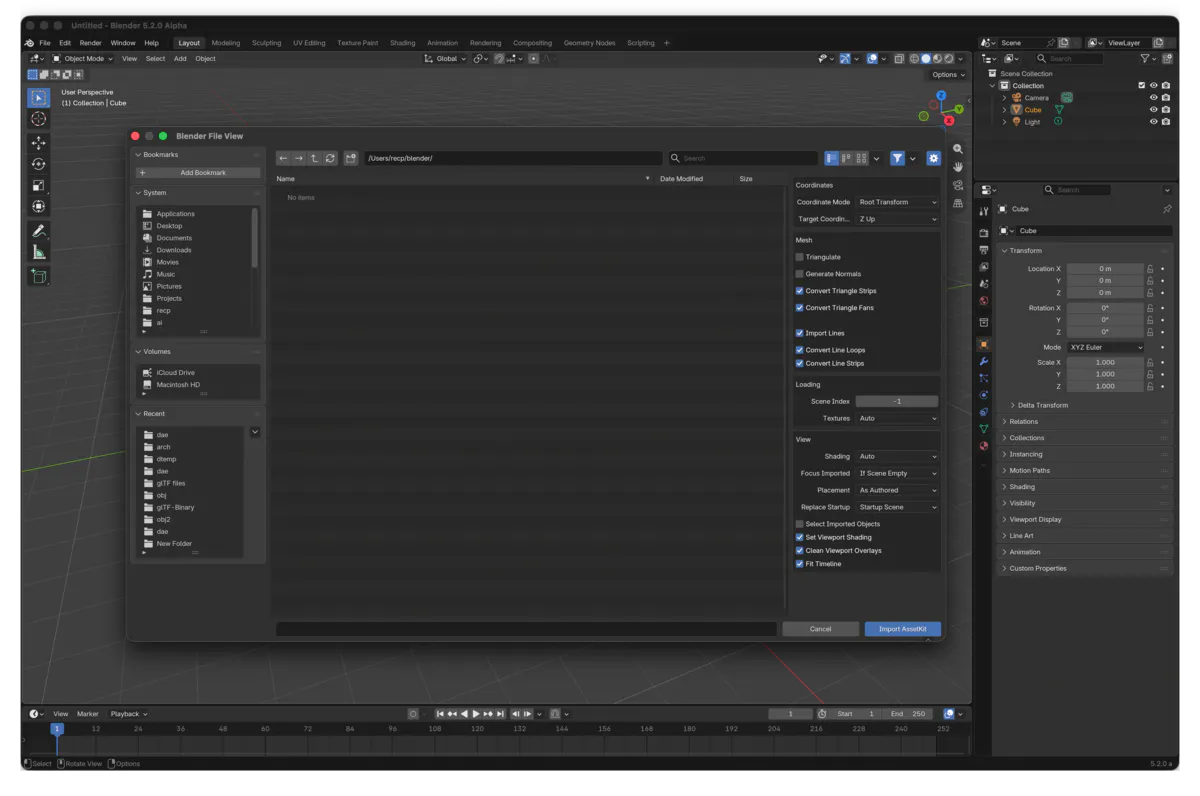Click the Add Bookmark button

point(198,173)
